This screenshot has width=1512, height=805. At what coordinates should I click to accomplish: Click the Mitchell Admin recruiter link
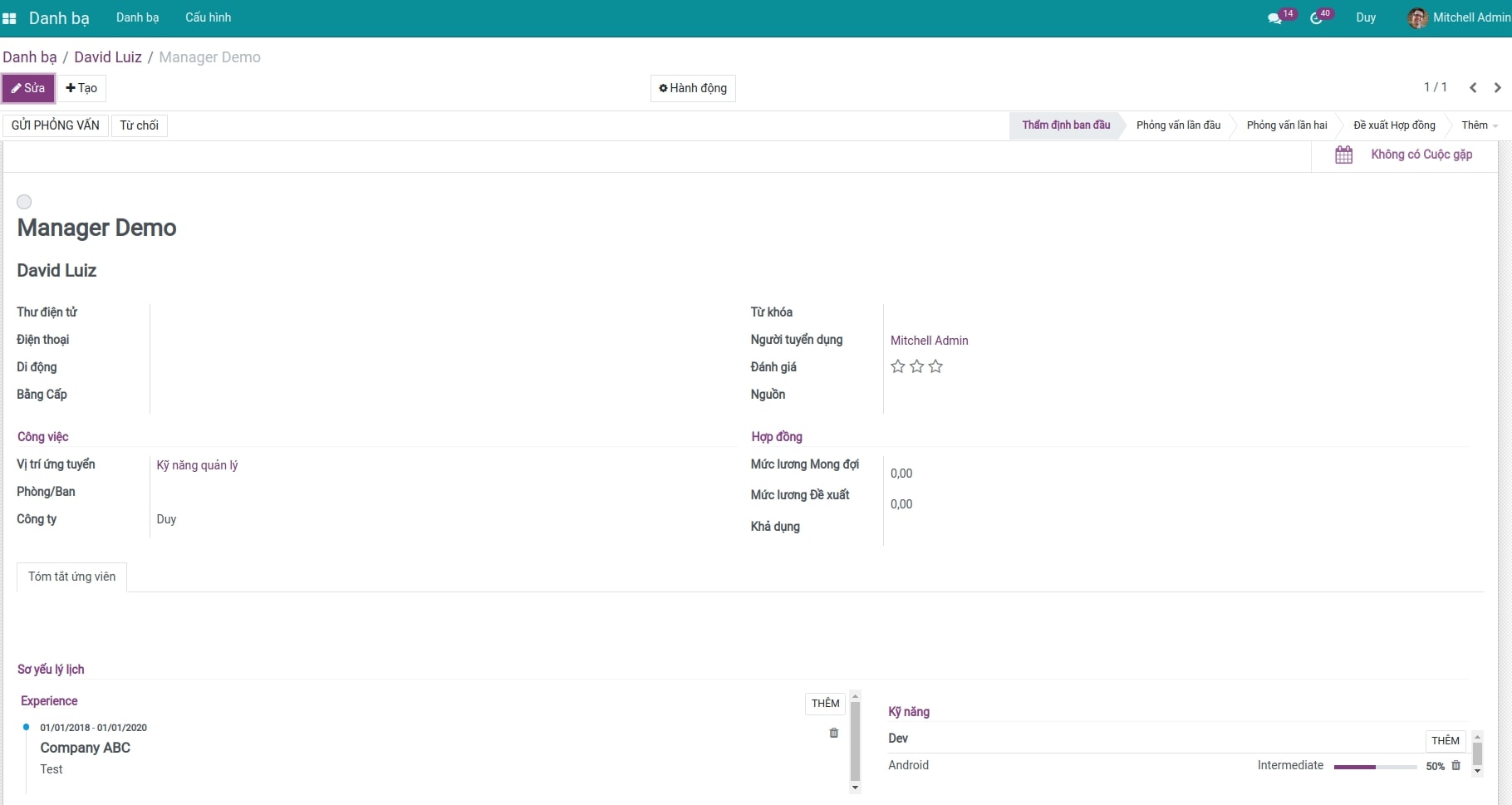pyautogui.click(x=929, y=341)
